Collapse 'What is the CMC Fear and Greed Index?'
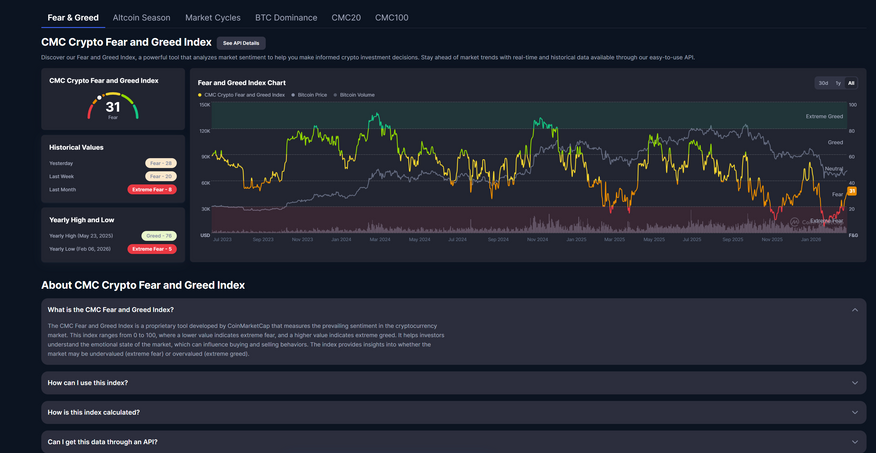The width and height of the screenshot is (876, 453). [x=454, y=309]
